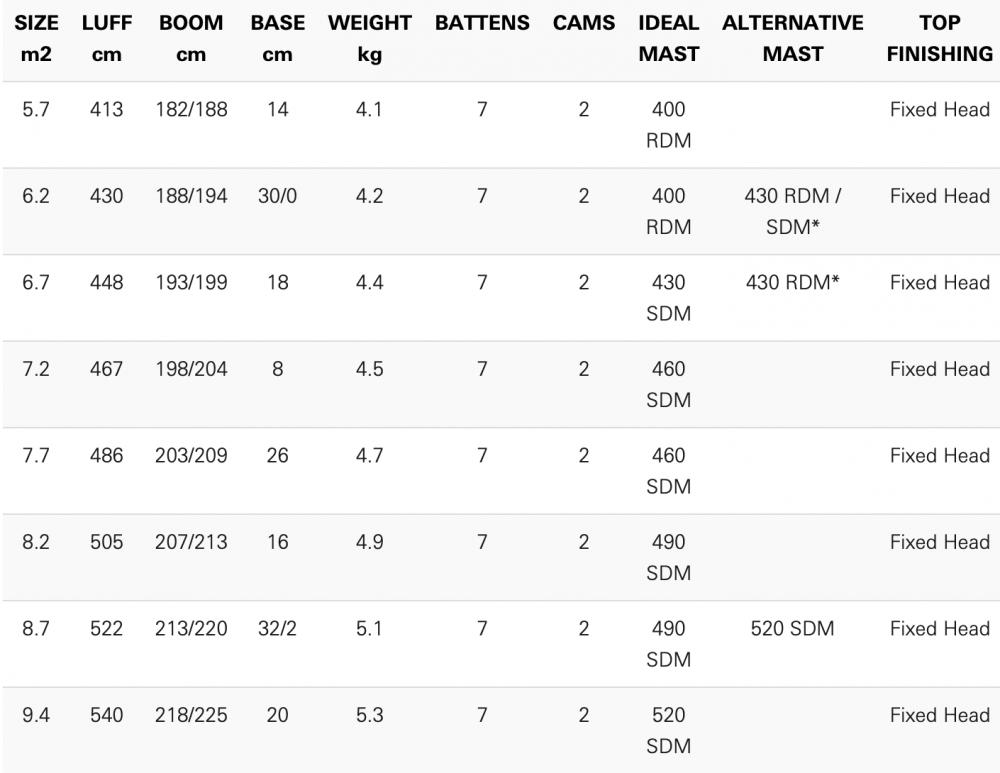Select the 5.1 weight value cell

(369, 629)
